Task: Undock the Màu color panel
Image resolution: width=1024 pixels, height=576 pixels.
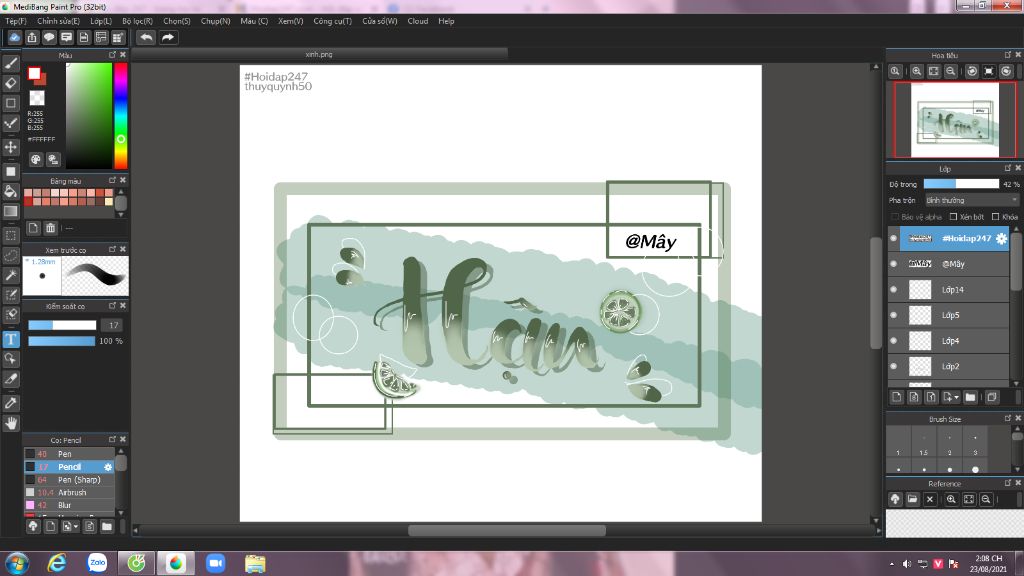Action: tap(112, 55)
